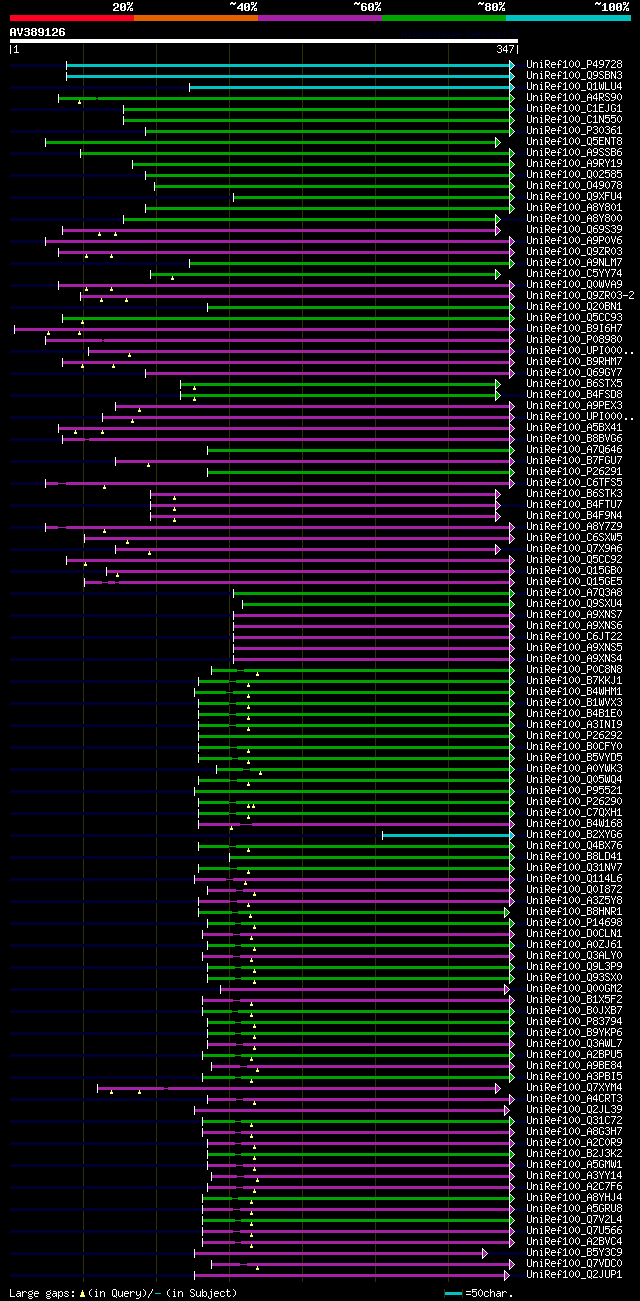640x1301 pixels.
Task: Click the green ~80% identity legend segment
Action: tap(444, 18)
